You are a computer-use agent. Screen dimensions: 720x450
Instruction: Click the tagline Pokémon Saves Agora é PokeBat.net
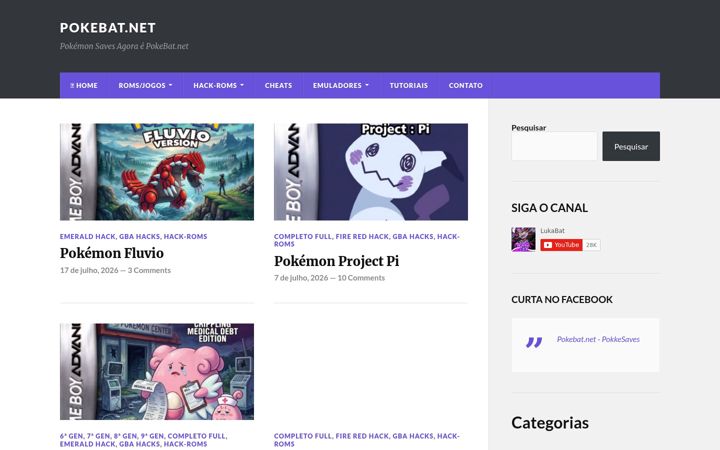(x=124, y=46)
